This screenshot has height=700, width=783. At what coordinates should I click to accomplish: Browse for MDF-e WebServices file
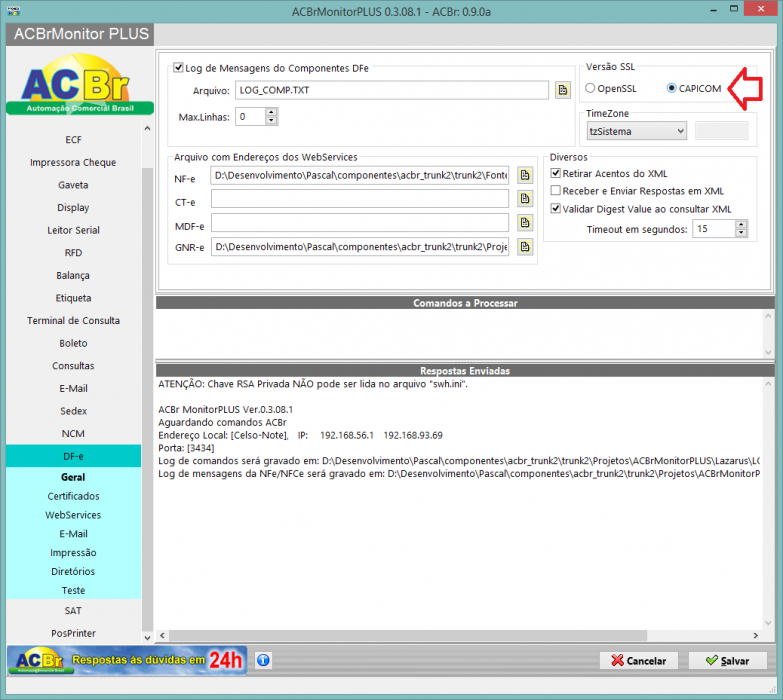pos(525,223)
